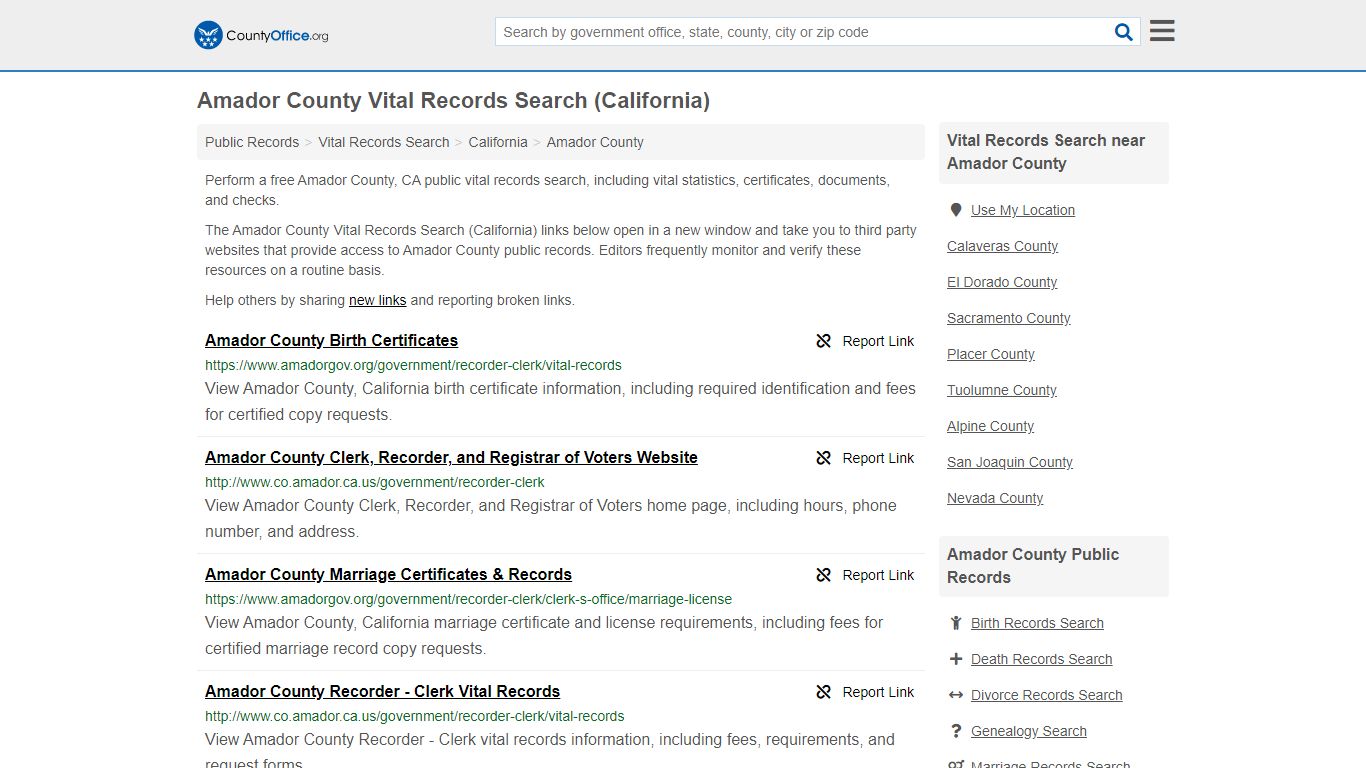1366x768 pixels.
Task: Visit co.amador.ca.us recorder-clerk URL
Action: point(375,482)
